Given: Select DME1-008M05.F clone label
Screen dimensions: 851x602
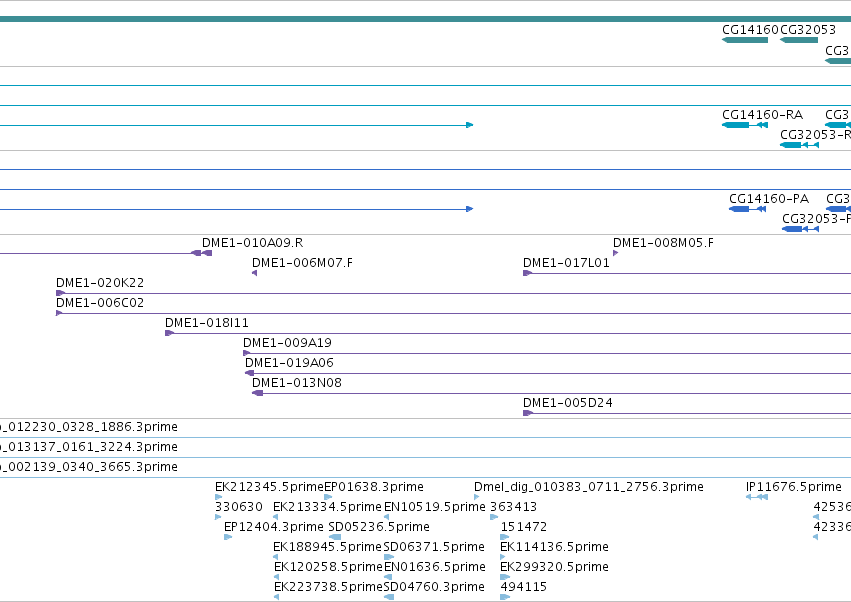Looking at the screenshot, I should pos(663,243).
